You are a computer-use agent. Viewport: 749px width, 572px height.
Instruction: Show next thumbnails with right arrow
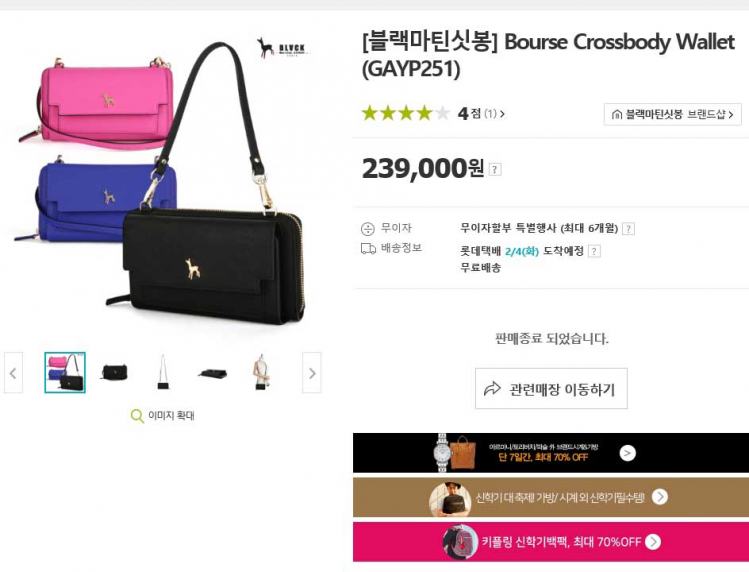click(312, 373)
